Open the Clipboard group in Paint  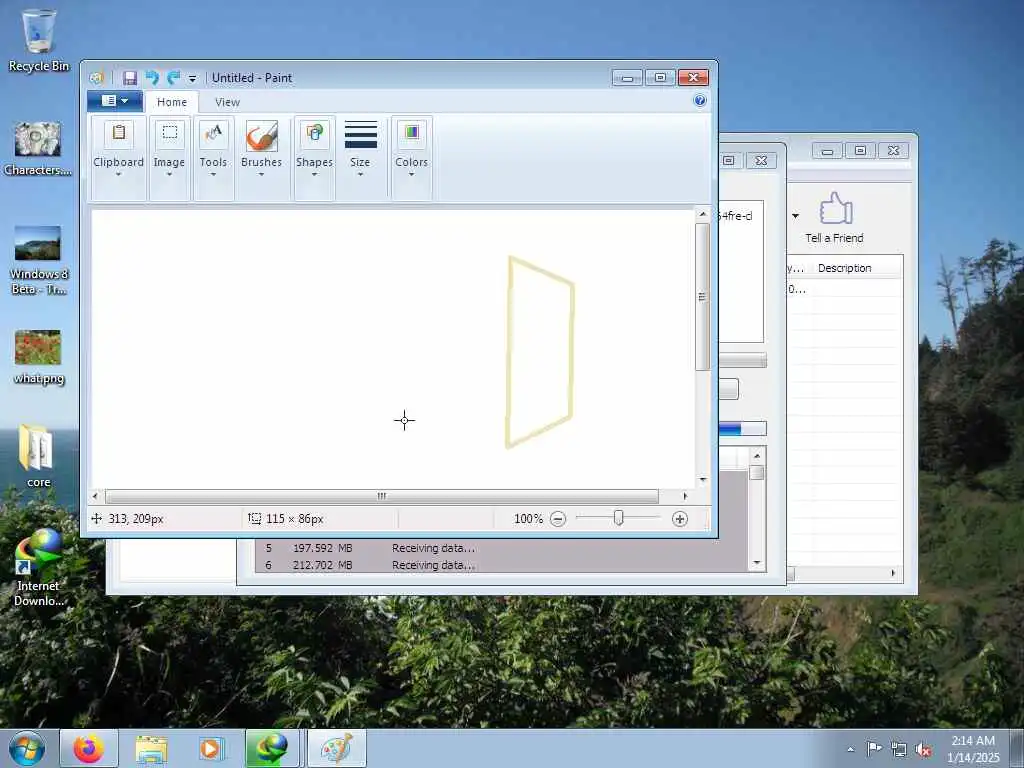(118, 158)
